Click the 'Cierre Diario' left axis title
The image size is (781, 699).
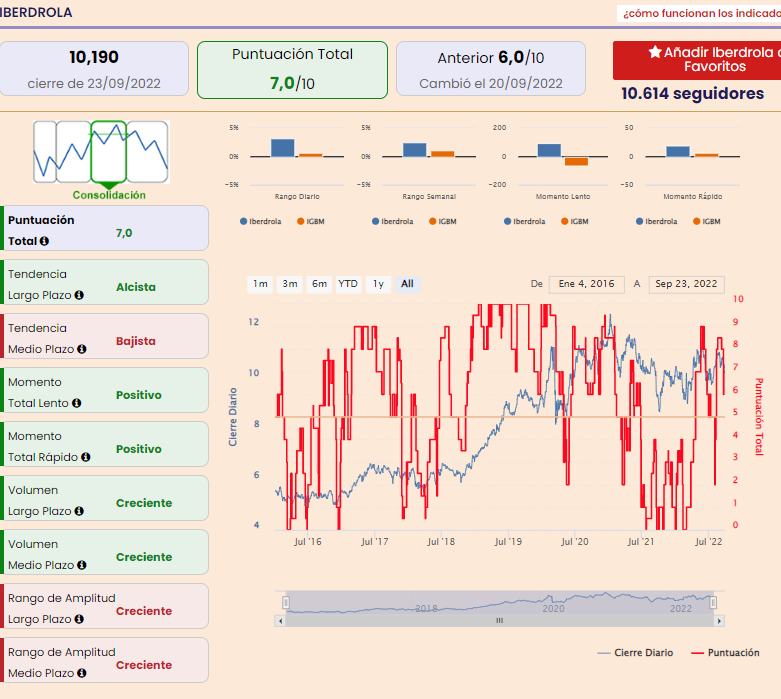[233, 417]
